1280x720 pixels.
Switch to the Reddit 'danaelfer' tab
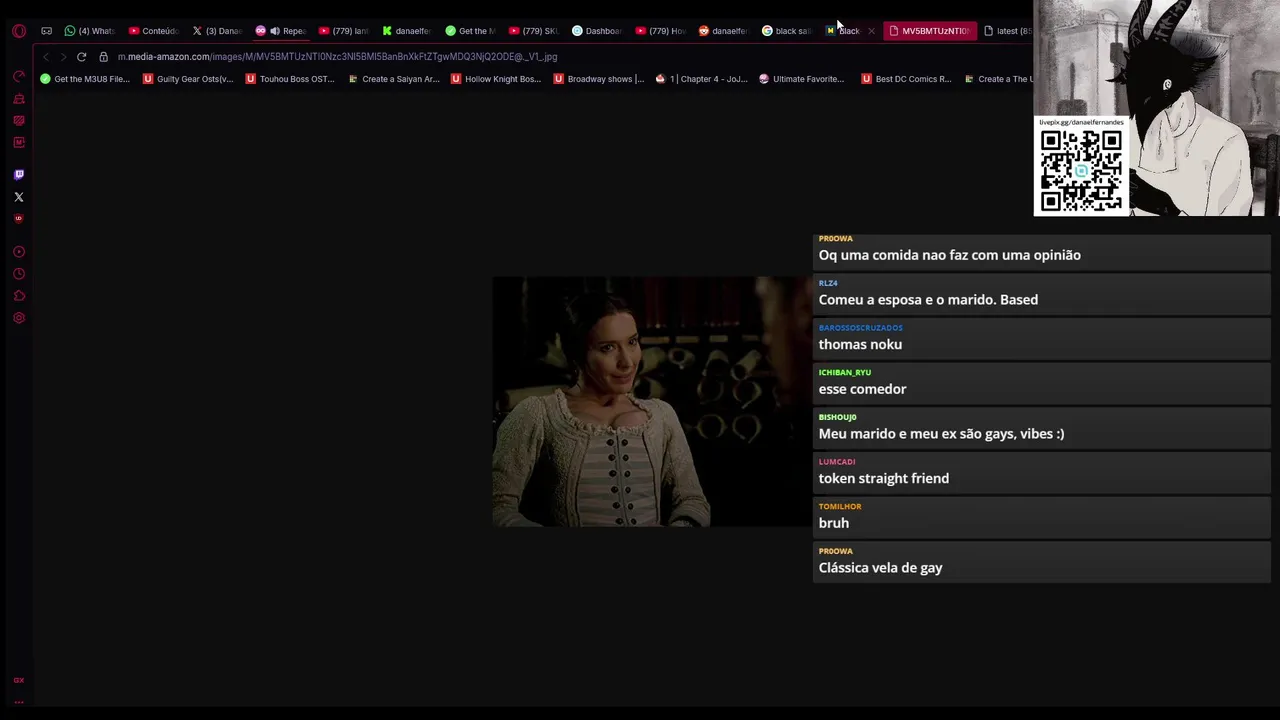coord(723,31)
